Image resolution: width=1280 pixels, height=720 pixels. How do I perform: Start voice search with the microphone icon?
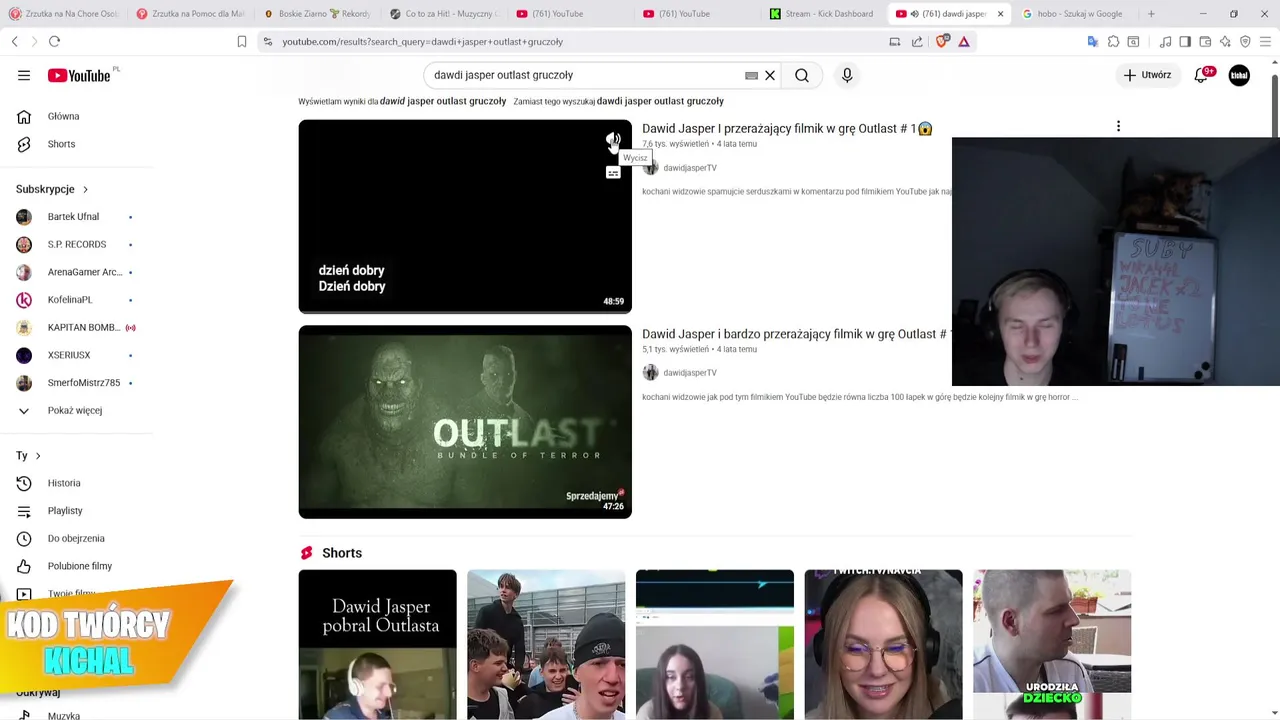pos(847,75)
